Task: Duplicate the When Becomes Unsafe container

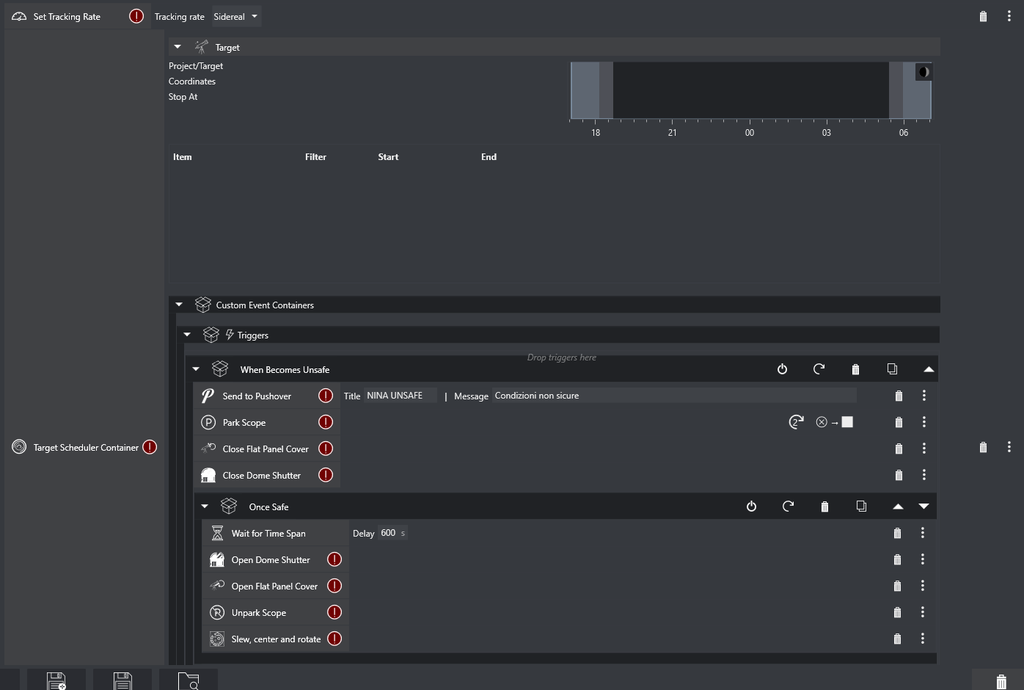Action: pyautogui.click(x=892, y=369)
